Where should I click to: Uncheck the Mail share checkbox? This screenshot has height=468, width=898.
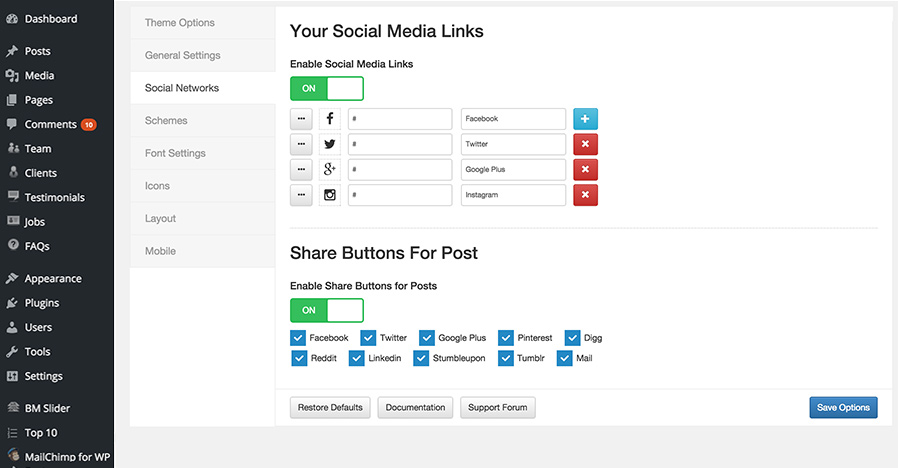click(x=565, y=359)
